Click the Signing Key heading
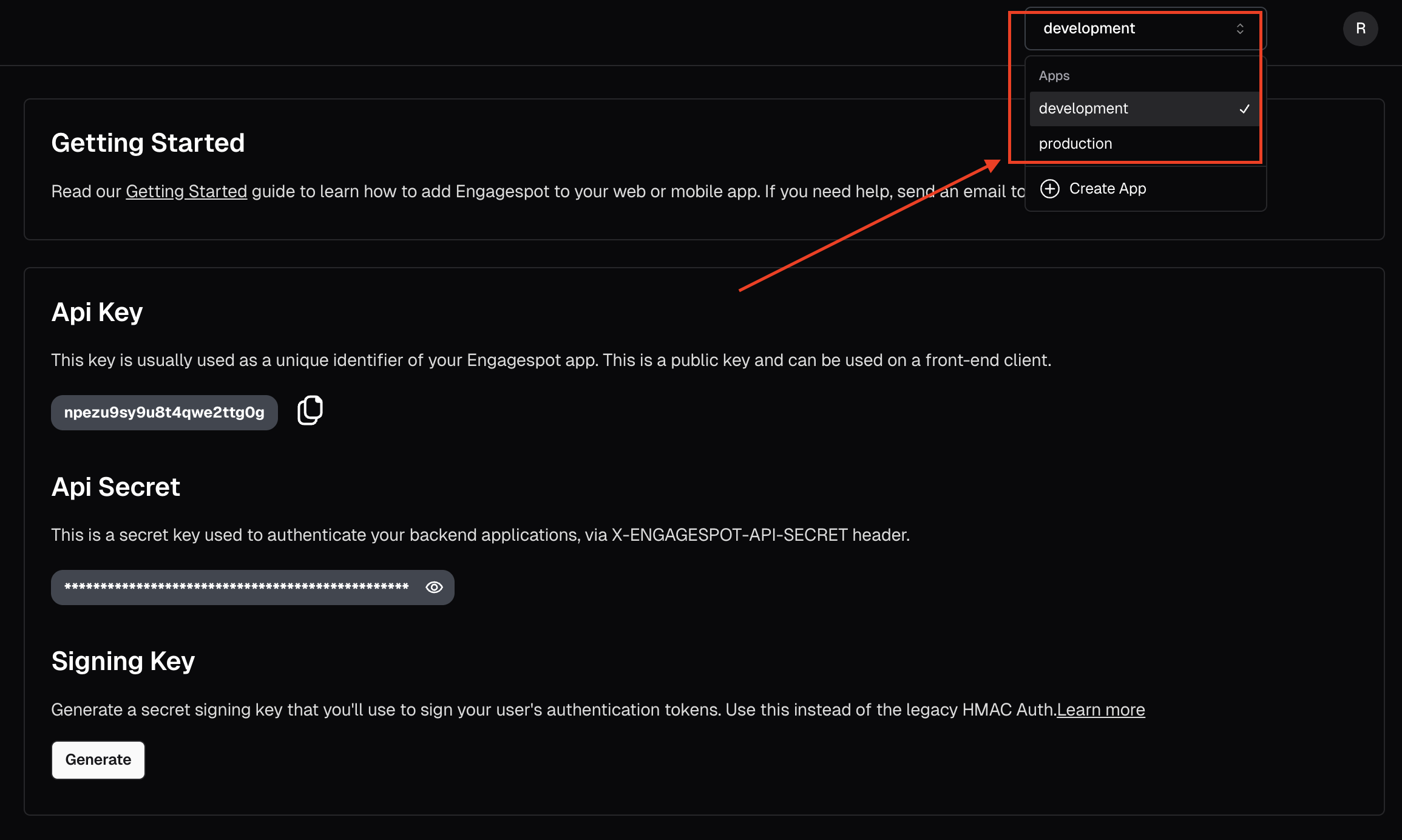Viewport: 1402px width, 840px height. coord(123,662)
